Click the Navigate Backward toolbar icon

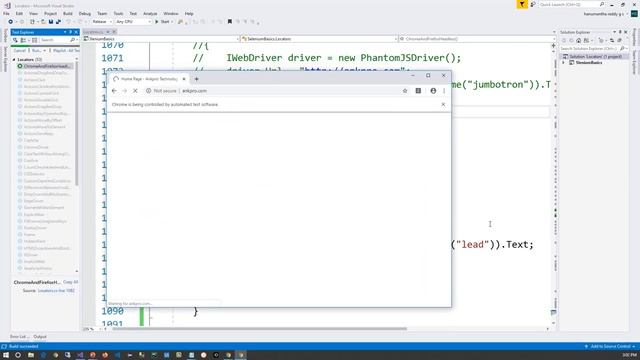tap(11, 22)
